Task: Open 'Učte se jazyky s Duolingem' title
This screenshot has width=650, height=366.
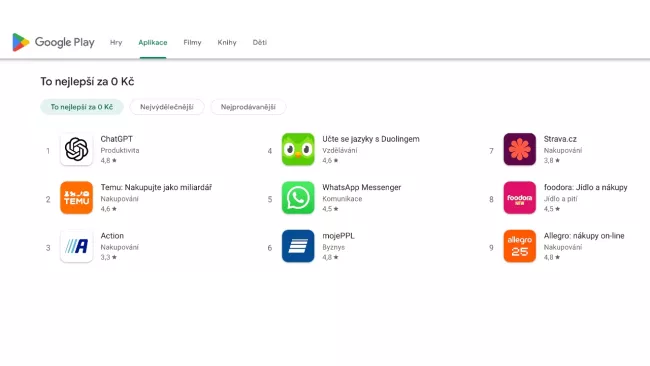Action: pos(371,139)
